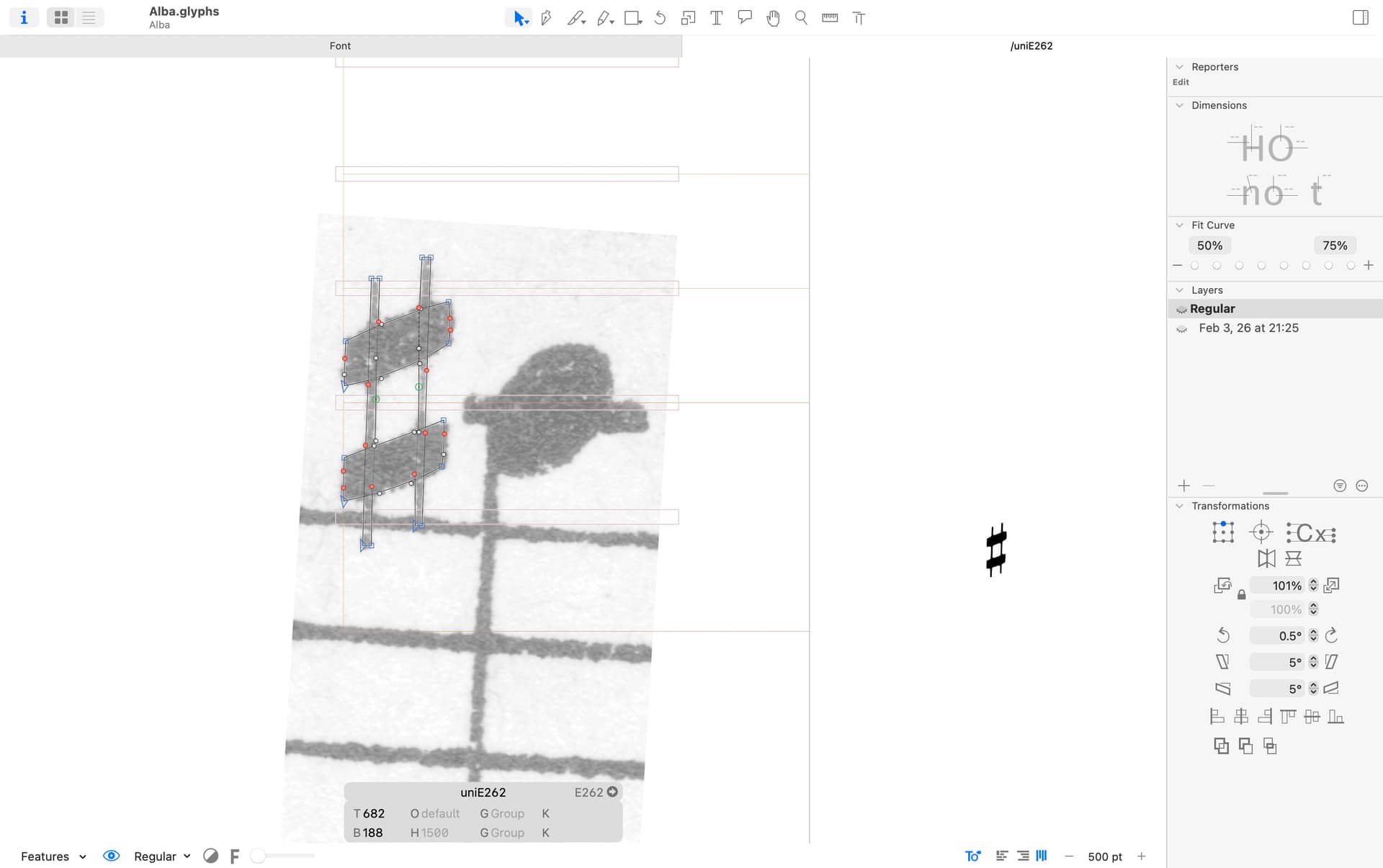The height and width of the screenshot is (868, 1383).
Task: Select the Hand tool
Action: coord(773,18)
